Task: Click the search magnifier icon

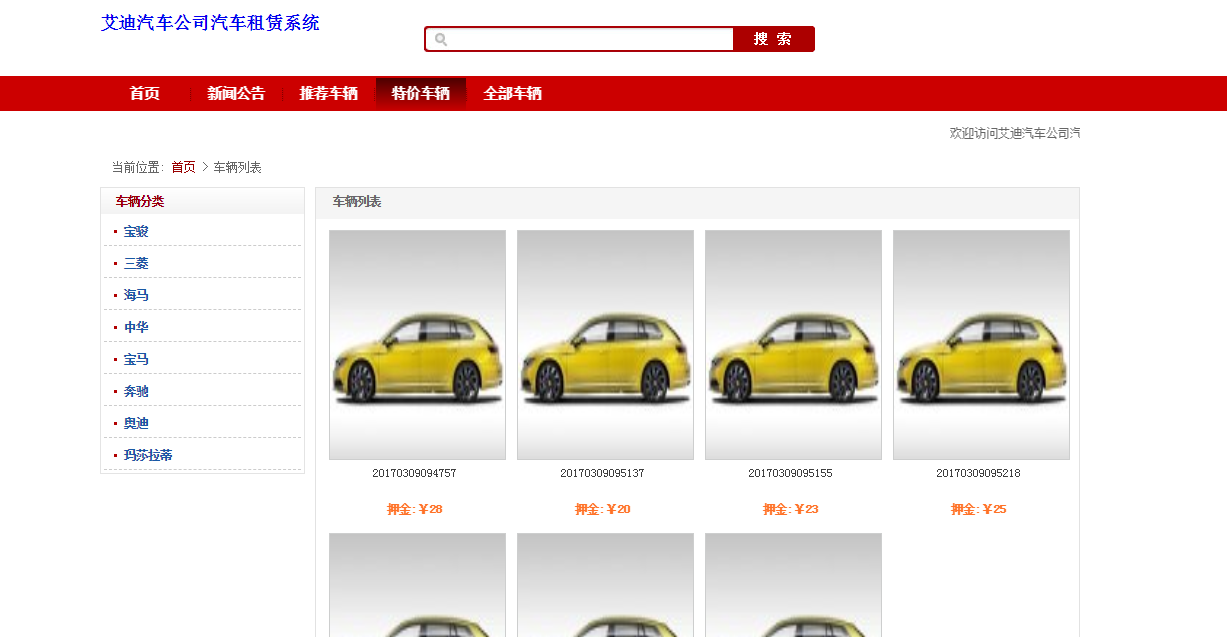Action: click(x=440, y=39)
